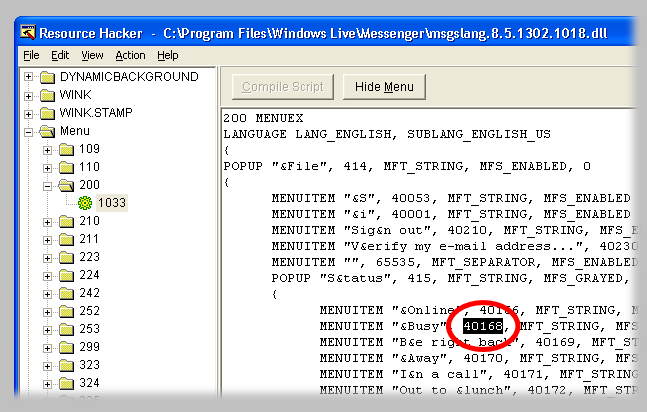The height and width of the screenshot is (412, 647).
Task: Click the 253 folder icon
Action: 66,329
